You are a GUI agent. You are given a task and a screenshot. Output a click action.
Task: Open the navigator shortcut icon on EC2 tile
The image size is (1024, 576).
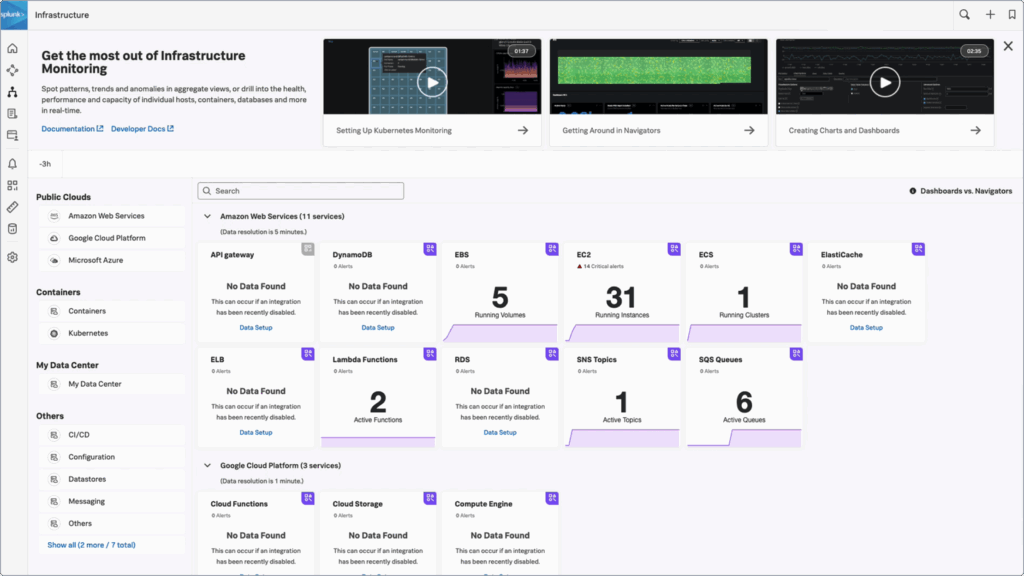tap(674, 249)
